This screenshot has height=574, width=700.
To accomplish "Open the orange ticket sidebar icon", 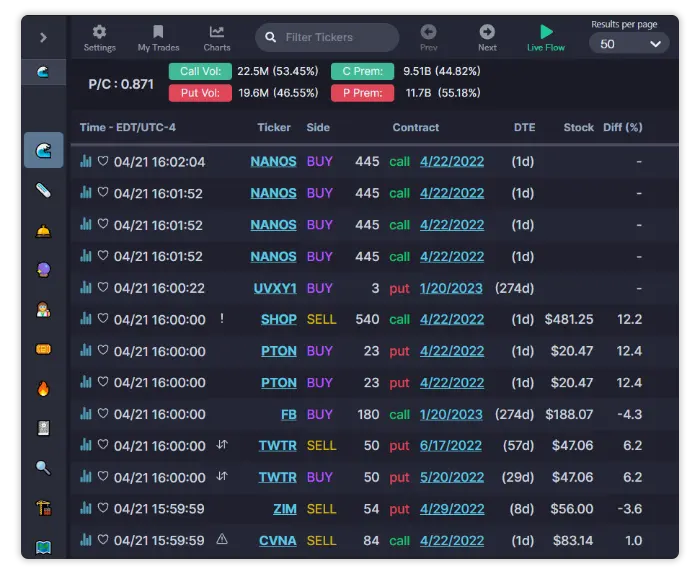I will pyautogui.click(x=43, y=349).
